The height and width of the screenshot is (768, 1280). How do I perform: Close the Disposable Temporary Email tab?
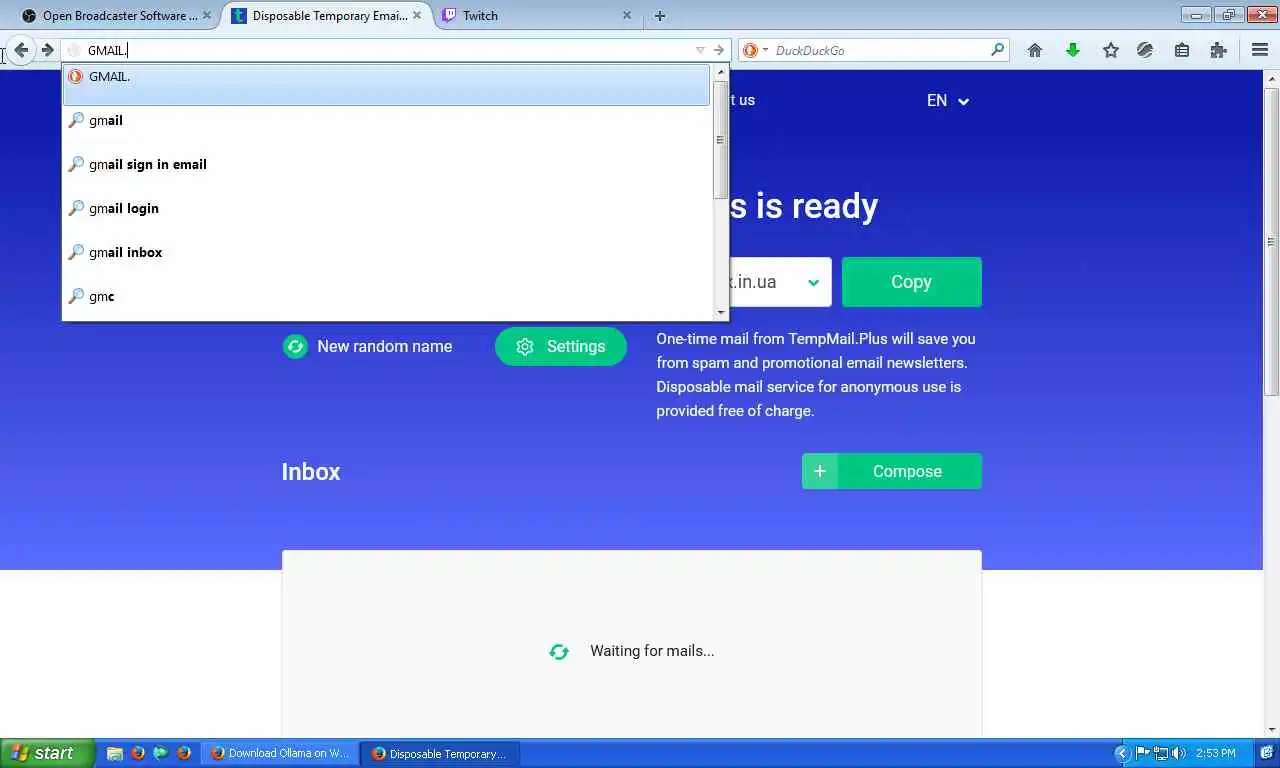click(417, 15)
